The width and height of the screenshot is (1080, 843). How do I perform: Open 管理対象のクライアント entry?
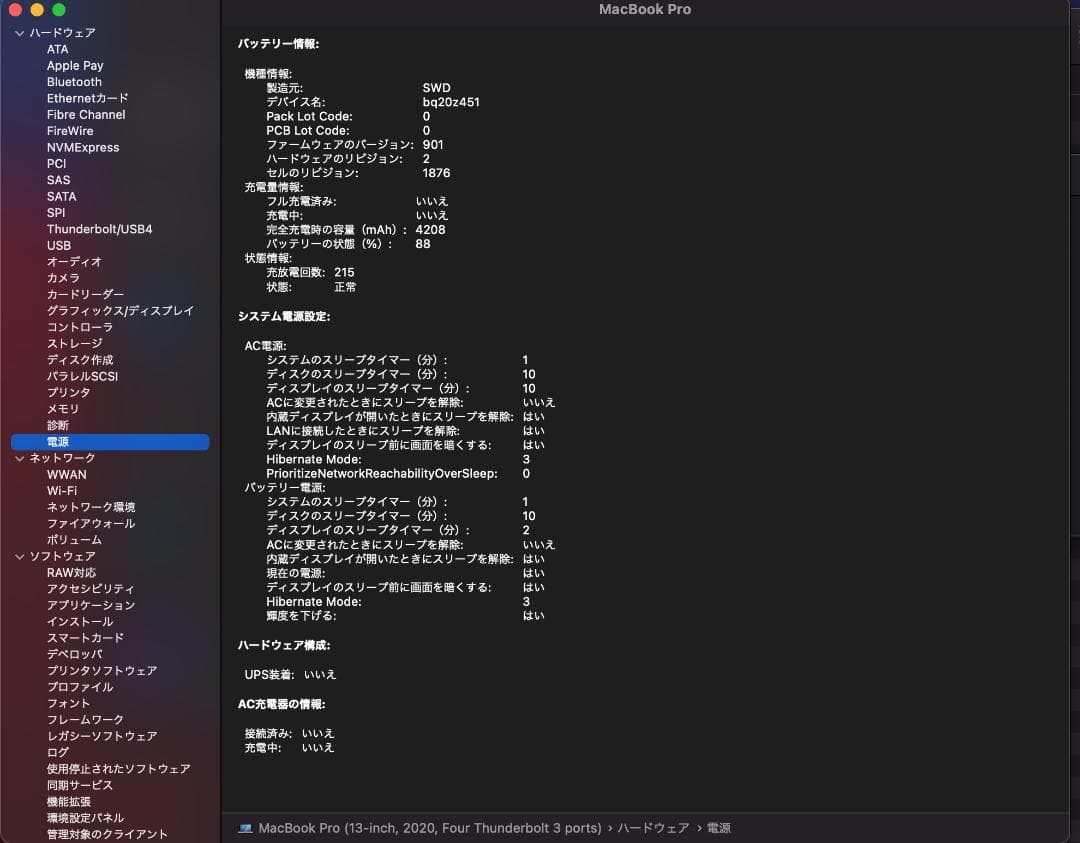107,835
